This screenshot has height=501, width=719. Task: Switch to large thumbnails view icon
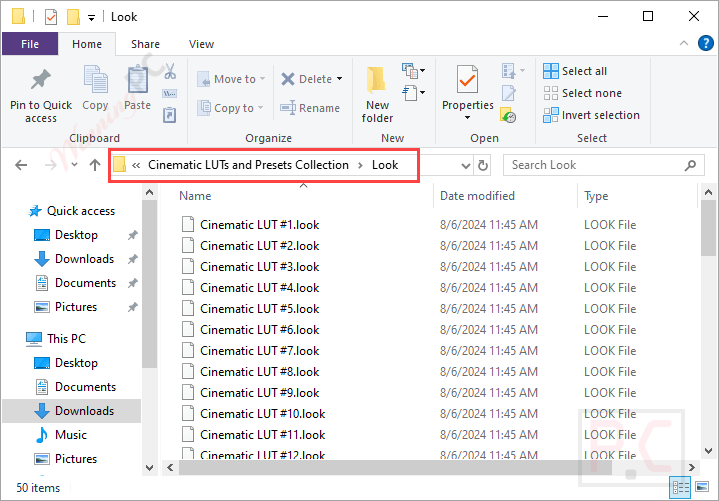pyautogui.click(x=702, y=487)
